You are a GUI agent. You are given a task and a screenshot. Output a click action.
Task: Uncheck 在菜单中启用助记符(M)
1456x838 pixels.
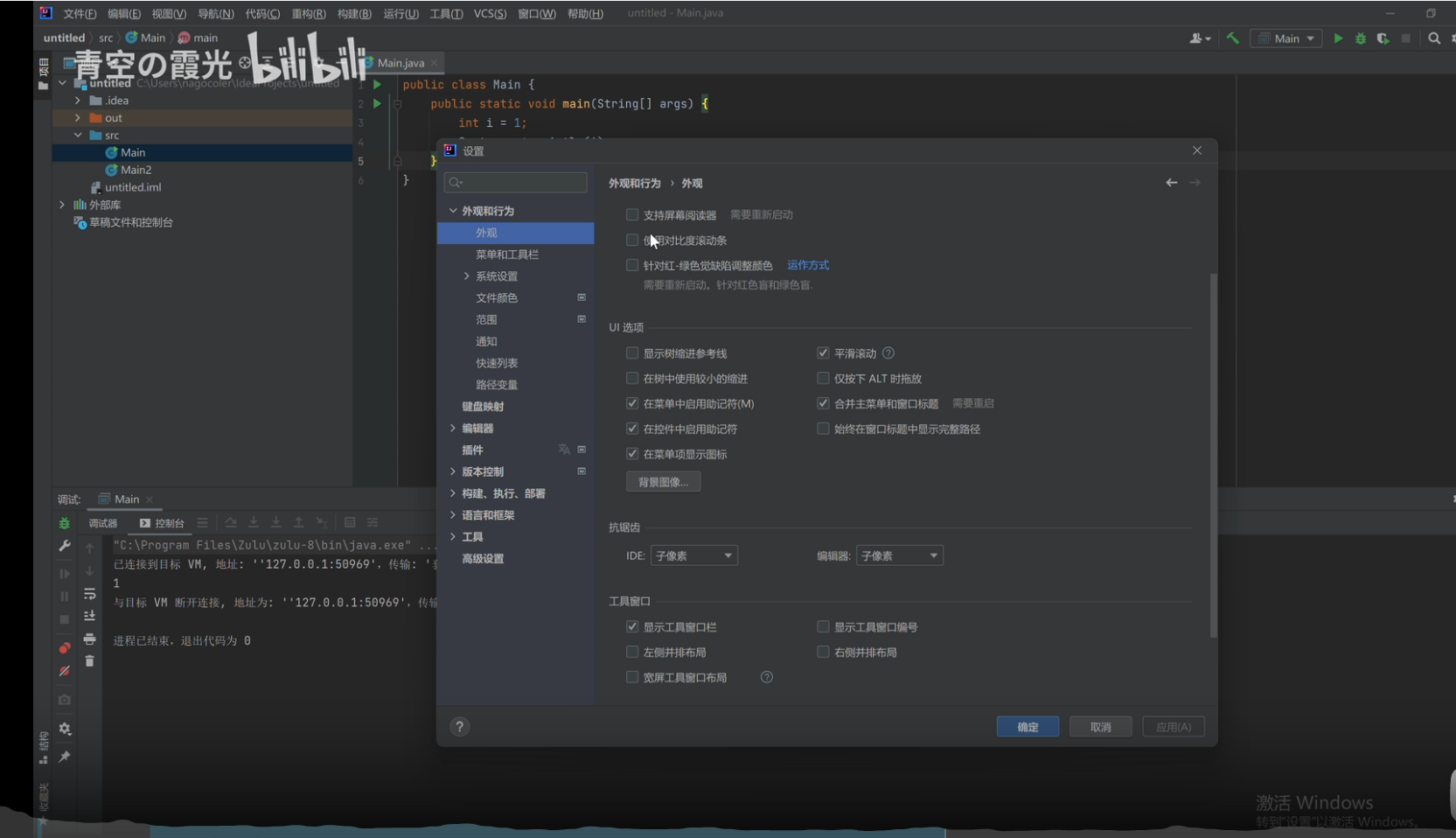click(632, 403)
